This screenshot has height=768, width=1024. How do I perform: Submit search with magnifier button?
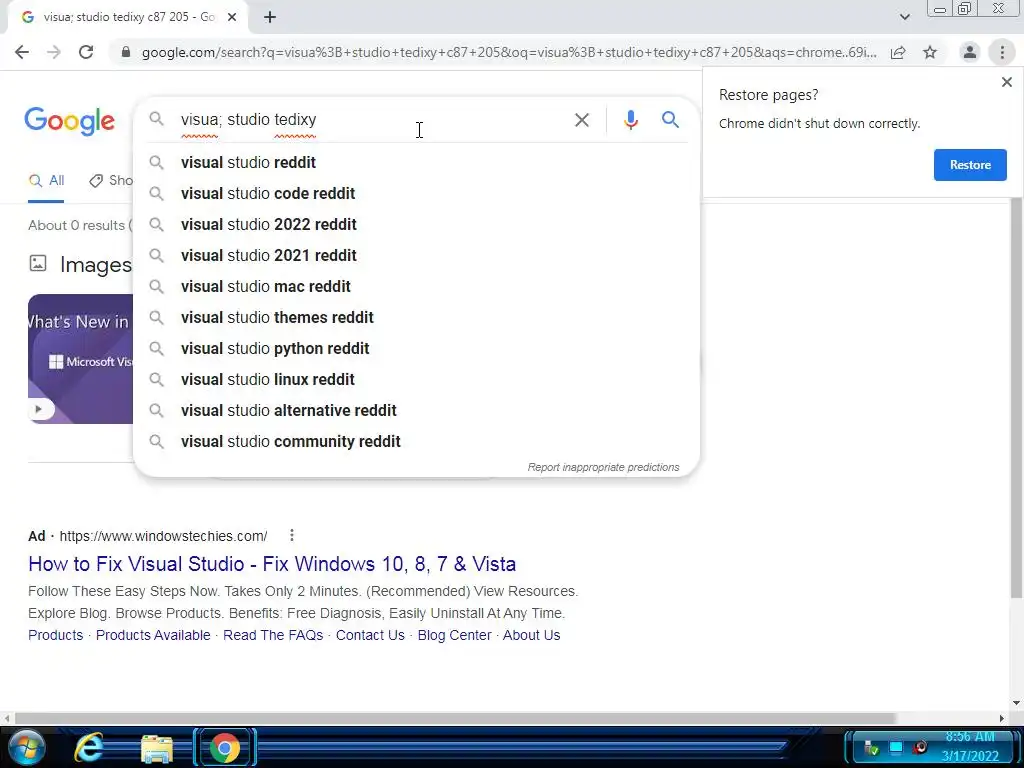click(670, 120)
